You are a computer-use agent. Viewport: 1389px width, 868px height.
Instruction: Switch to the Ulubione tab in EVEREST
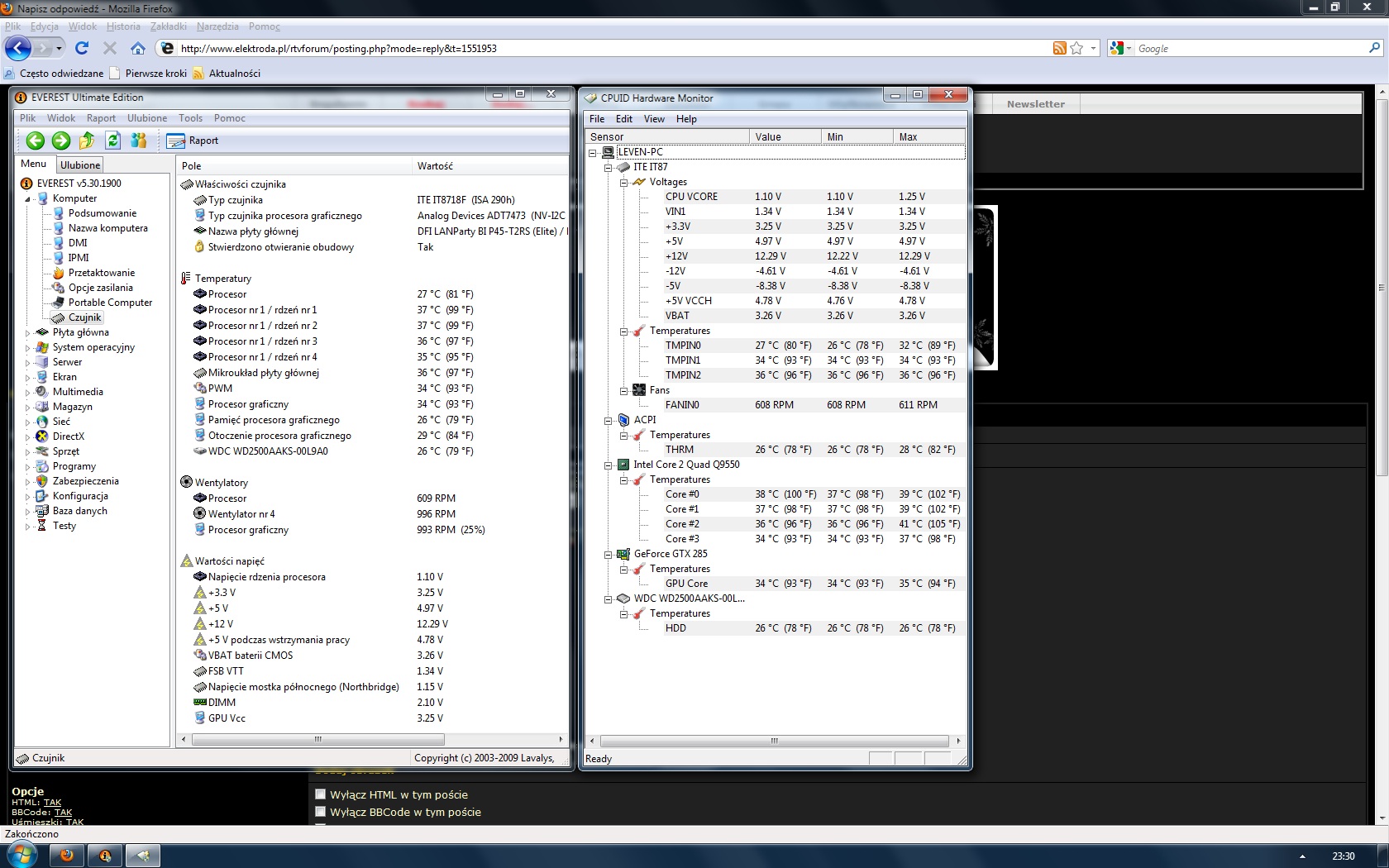tap(80, 165)
